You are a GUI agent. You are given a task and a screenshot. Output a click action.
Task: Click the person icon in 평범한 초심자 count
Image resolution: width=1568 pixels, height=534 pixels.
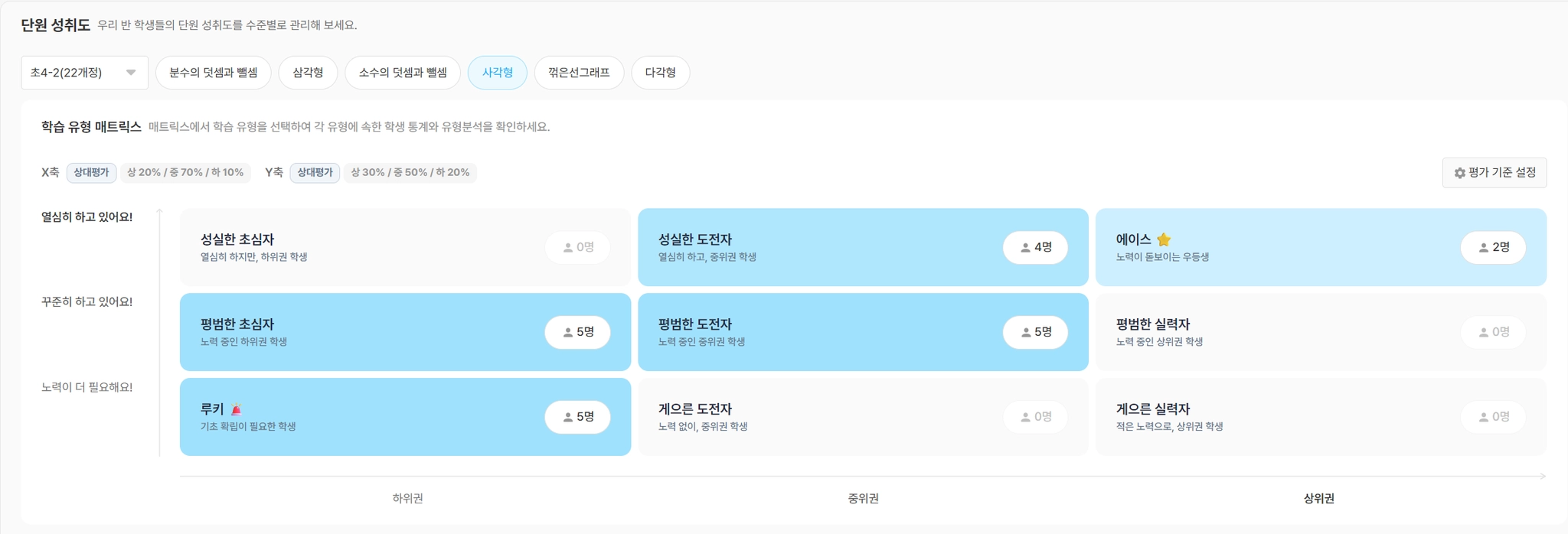(x=567, y=333)
